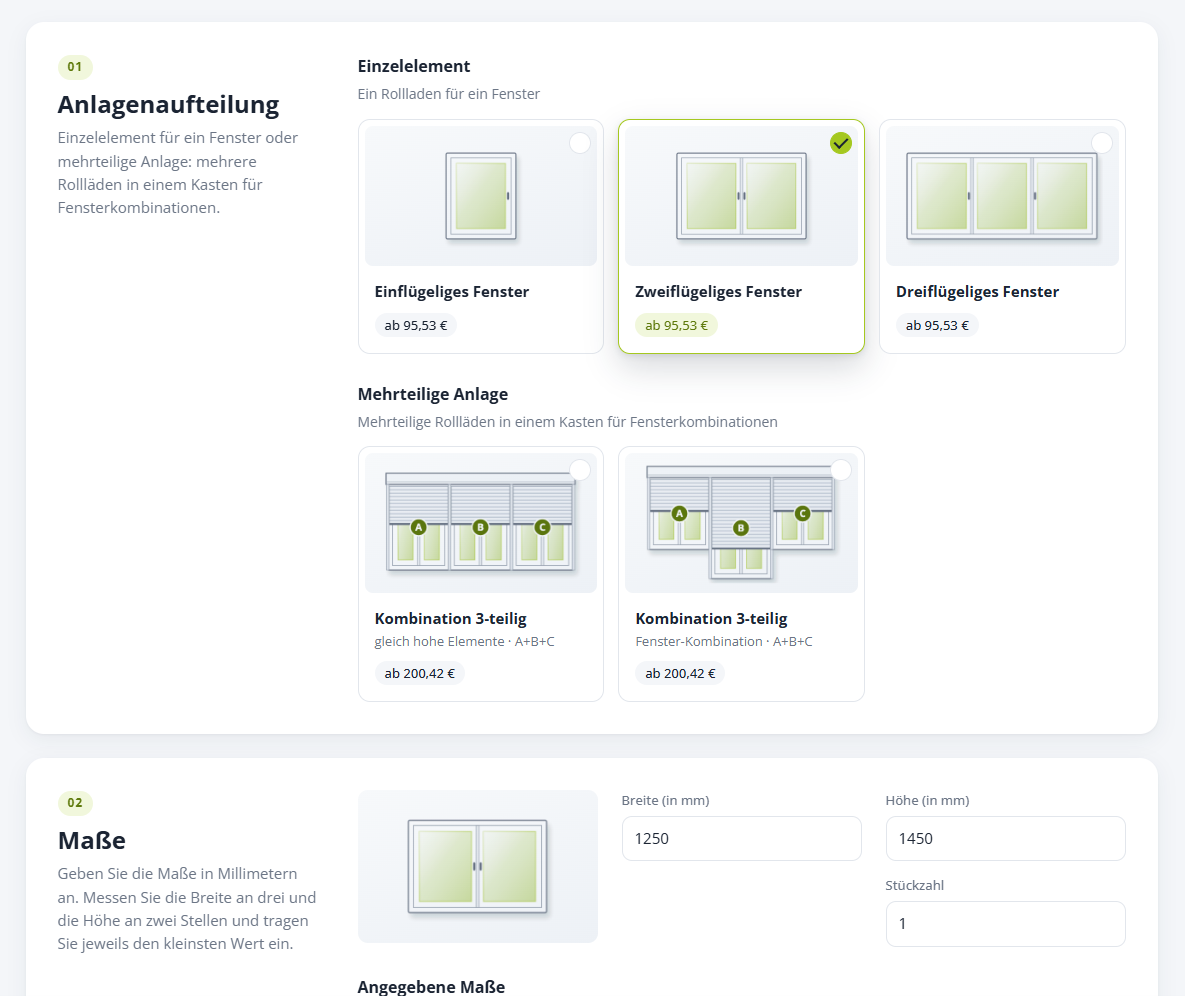The image size is (1185, 996).
Task: Click the three-wing window illustration
Action: coord(1002,196)
